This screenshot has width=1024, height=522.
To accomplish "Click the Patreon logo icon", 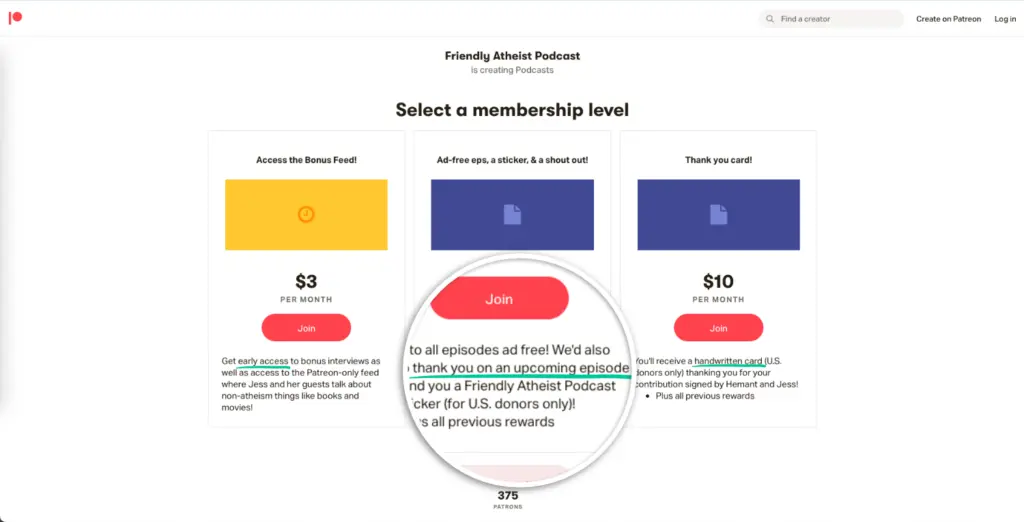I will (x=15, y=18).
